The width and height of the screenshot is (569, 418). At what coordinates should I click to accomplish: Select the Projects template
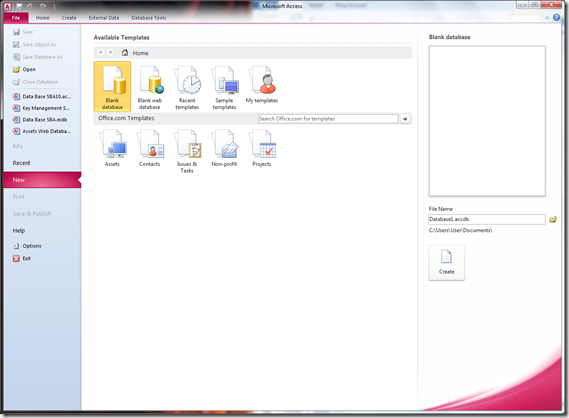(262, 148)
